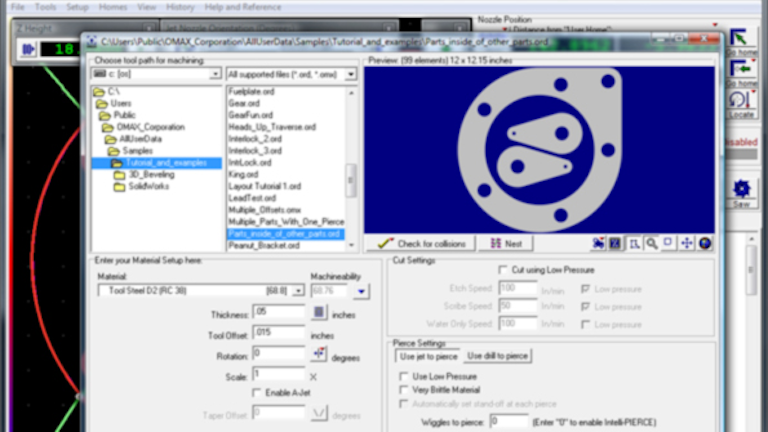Open the Help and Reference menu
Viewport: 768px width, 432px height.
coord(241,6)
